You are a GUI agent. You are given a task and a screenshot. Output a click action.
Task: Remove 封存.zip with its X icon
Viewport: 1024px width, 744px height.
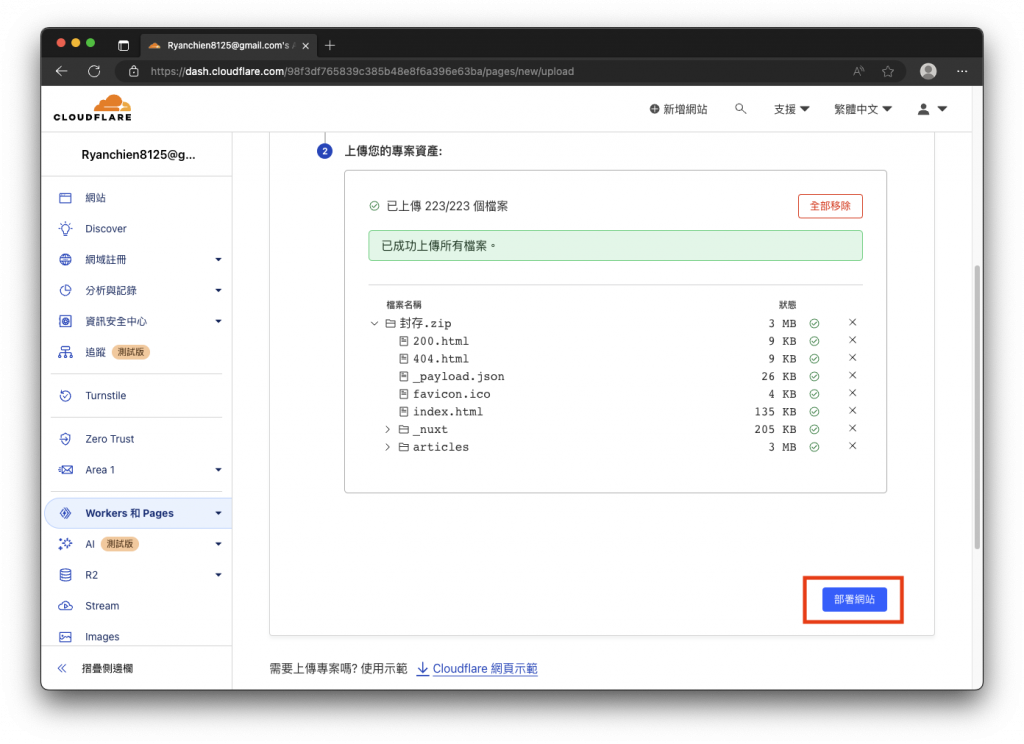click(x=852, y=323)
